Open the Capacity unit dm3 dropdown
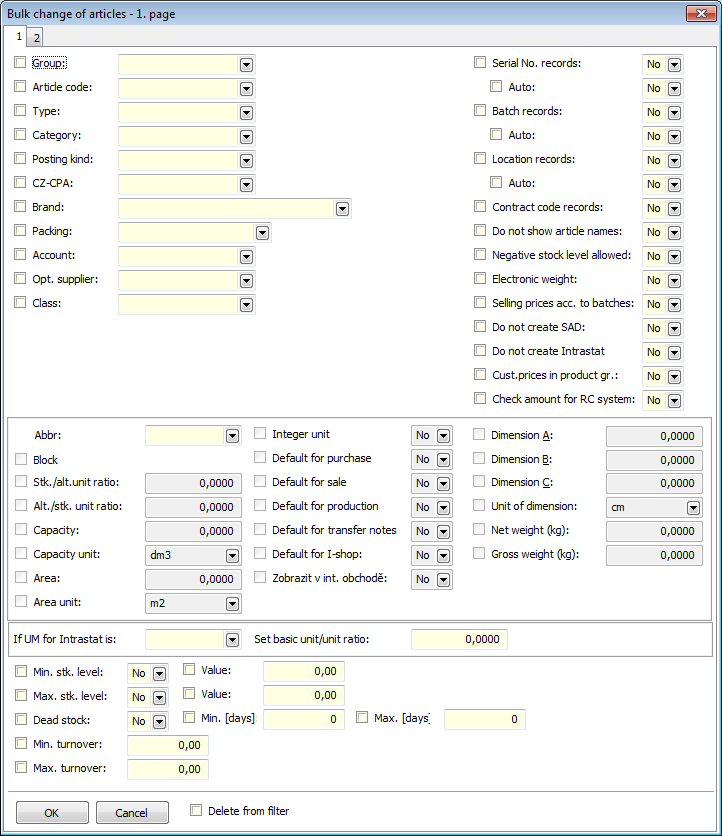Image resolution: width=722 pixels, height=836 pixels. [x=232, y=556]
